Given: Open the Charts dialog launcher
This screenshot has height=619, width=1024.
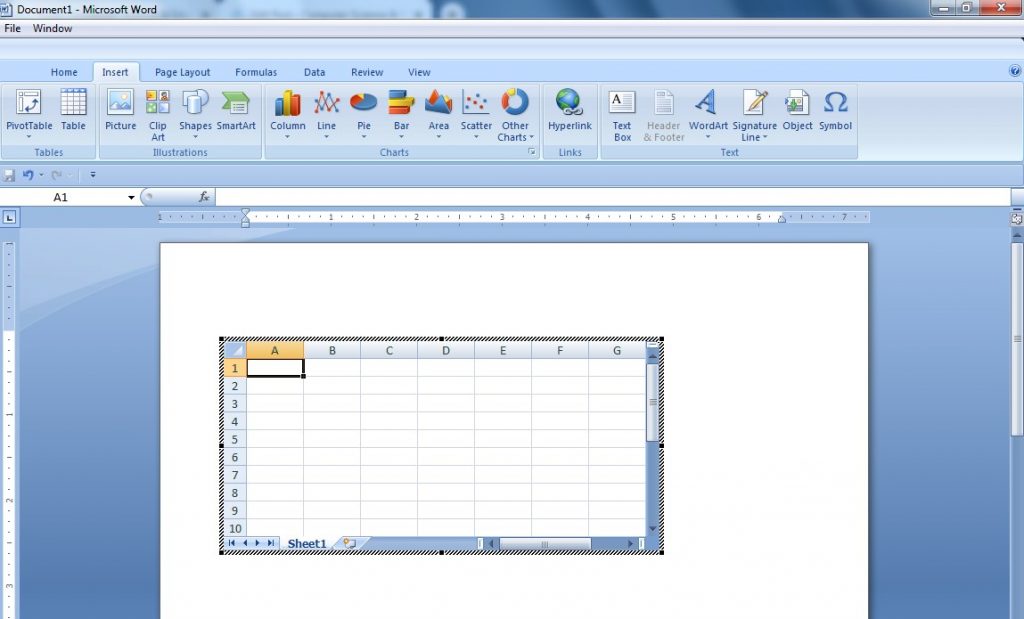Looking at the screenshot, I should point(531,152).
